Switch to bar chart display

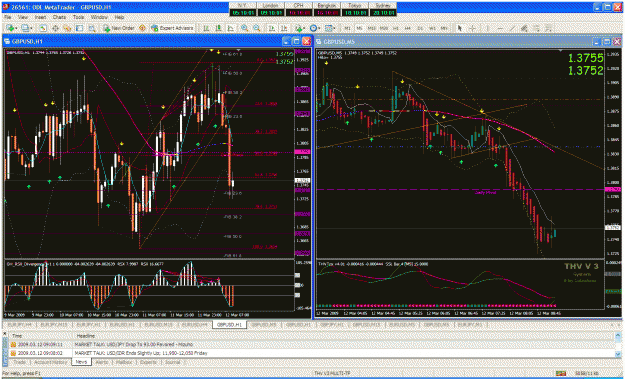206,28
